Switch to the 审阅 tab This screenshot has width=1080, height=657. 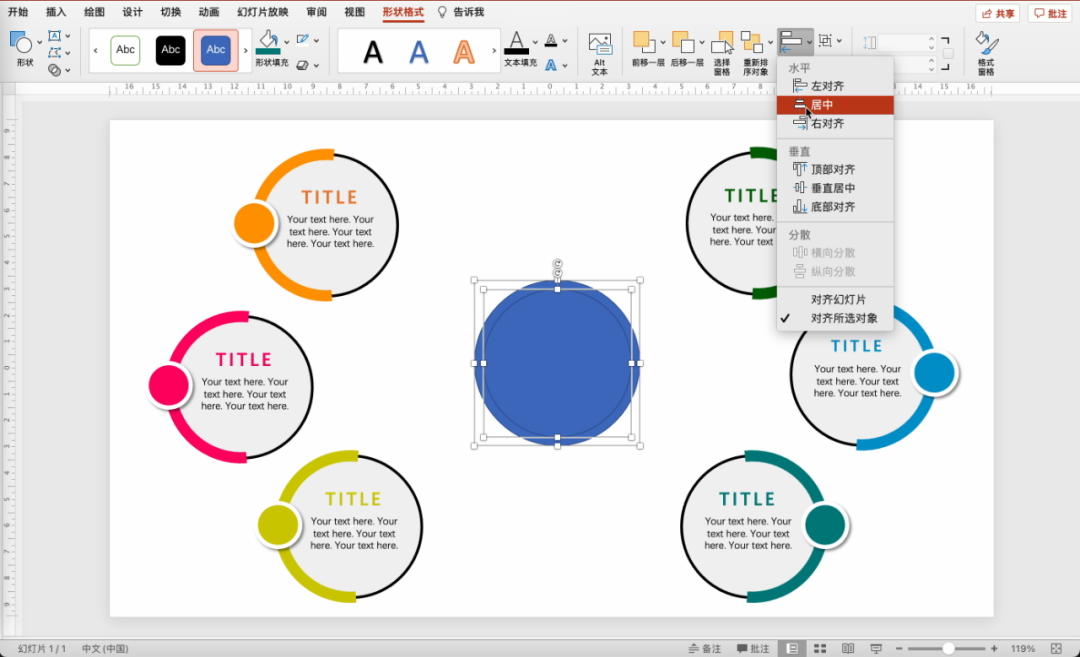pyautogui.click(x=316, y=12)
